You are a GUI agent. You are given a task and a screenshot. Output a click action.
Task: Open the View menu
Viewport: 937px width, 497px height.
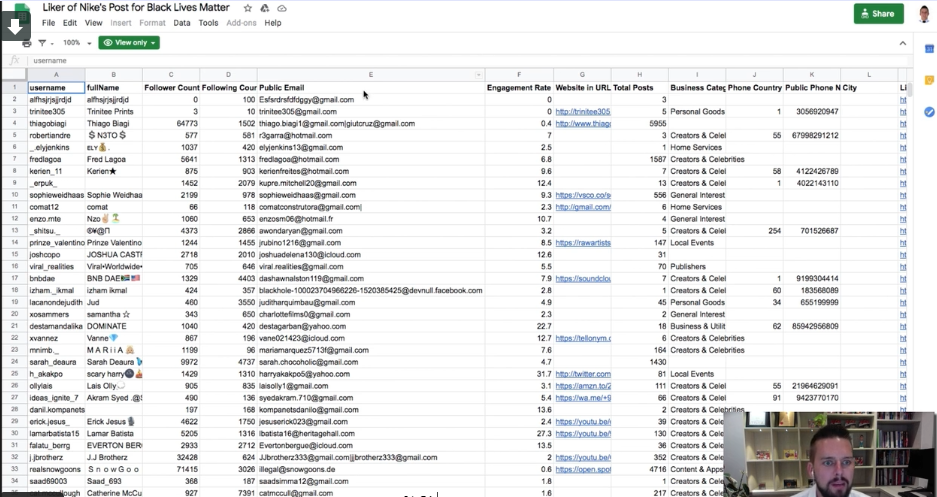(93, 23)
